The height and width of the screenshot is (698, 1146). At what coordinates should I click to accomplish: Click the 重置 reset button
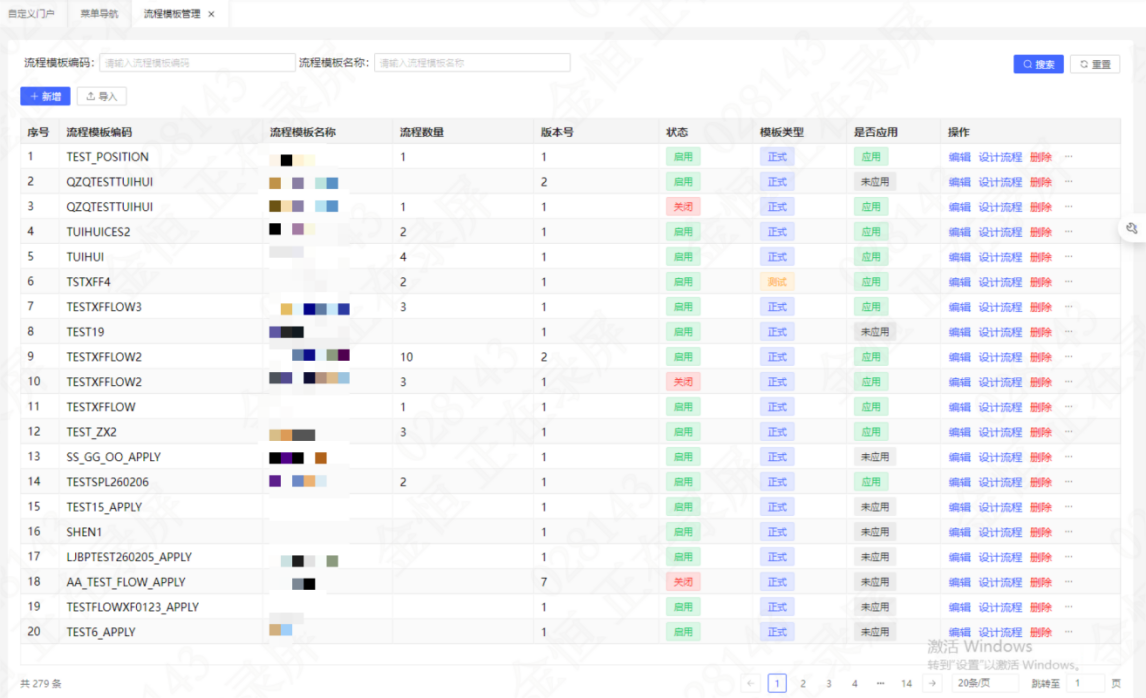(x=1095, y=64)
